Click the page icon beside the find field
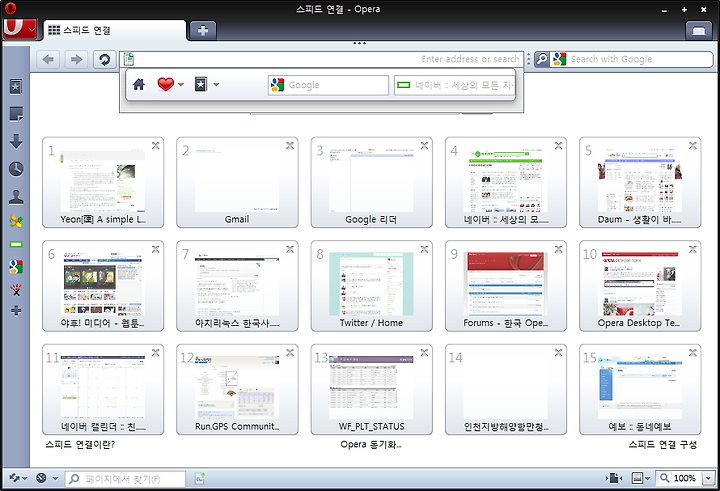Viewport: 720px width, 491px height. pyautogui.click(x=199, y=478)
